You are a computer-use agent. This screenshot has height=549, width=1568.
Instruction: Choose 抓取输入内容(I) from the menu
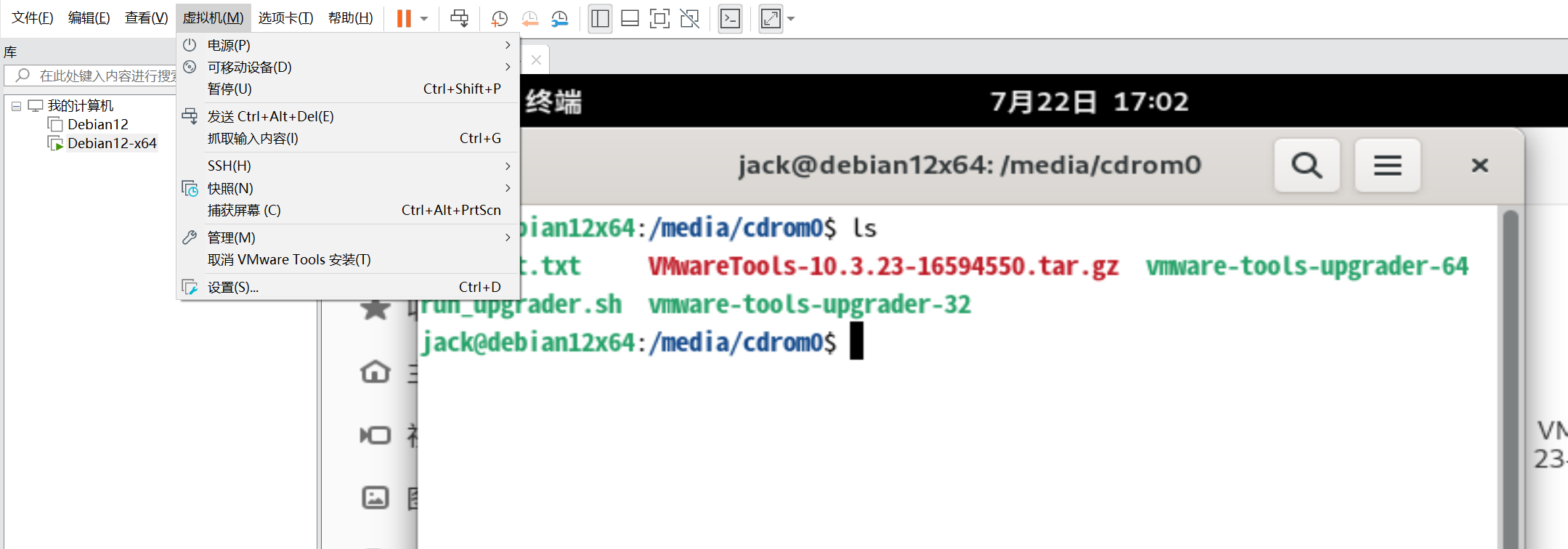point(349,138)
